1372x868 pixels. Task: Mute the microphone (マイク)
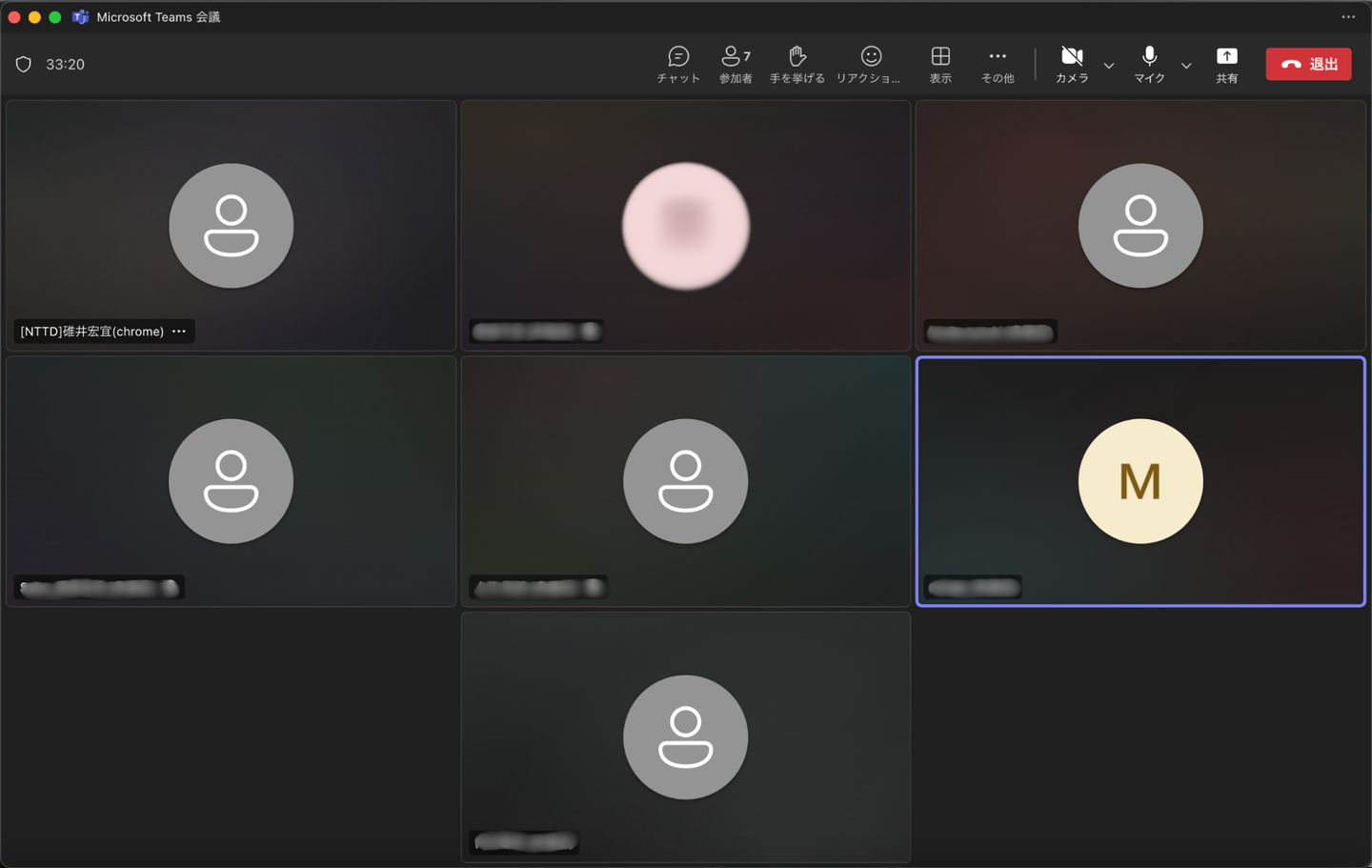[1149, 64]
